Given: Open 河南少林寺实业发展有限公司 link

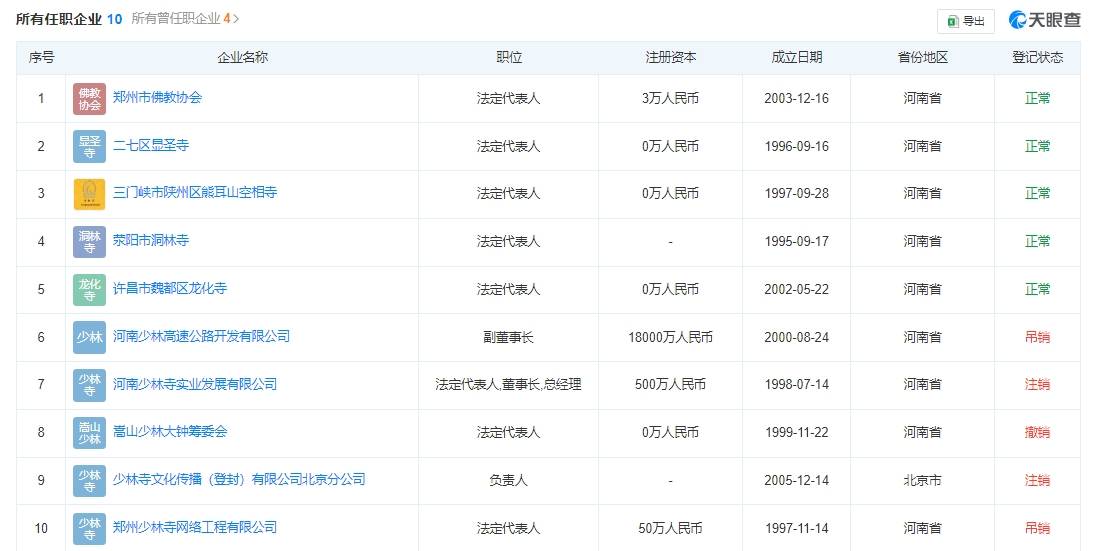Looking at the screenshot, I should [194, 385].
